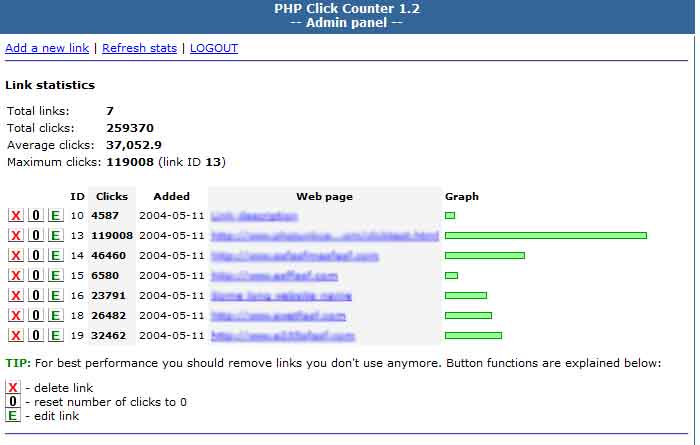Click the green graph bar for ID 13
This screenshot has width=700, height=445.
[x=546, y=236]
